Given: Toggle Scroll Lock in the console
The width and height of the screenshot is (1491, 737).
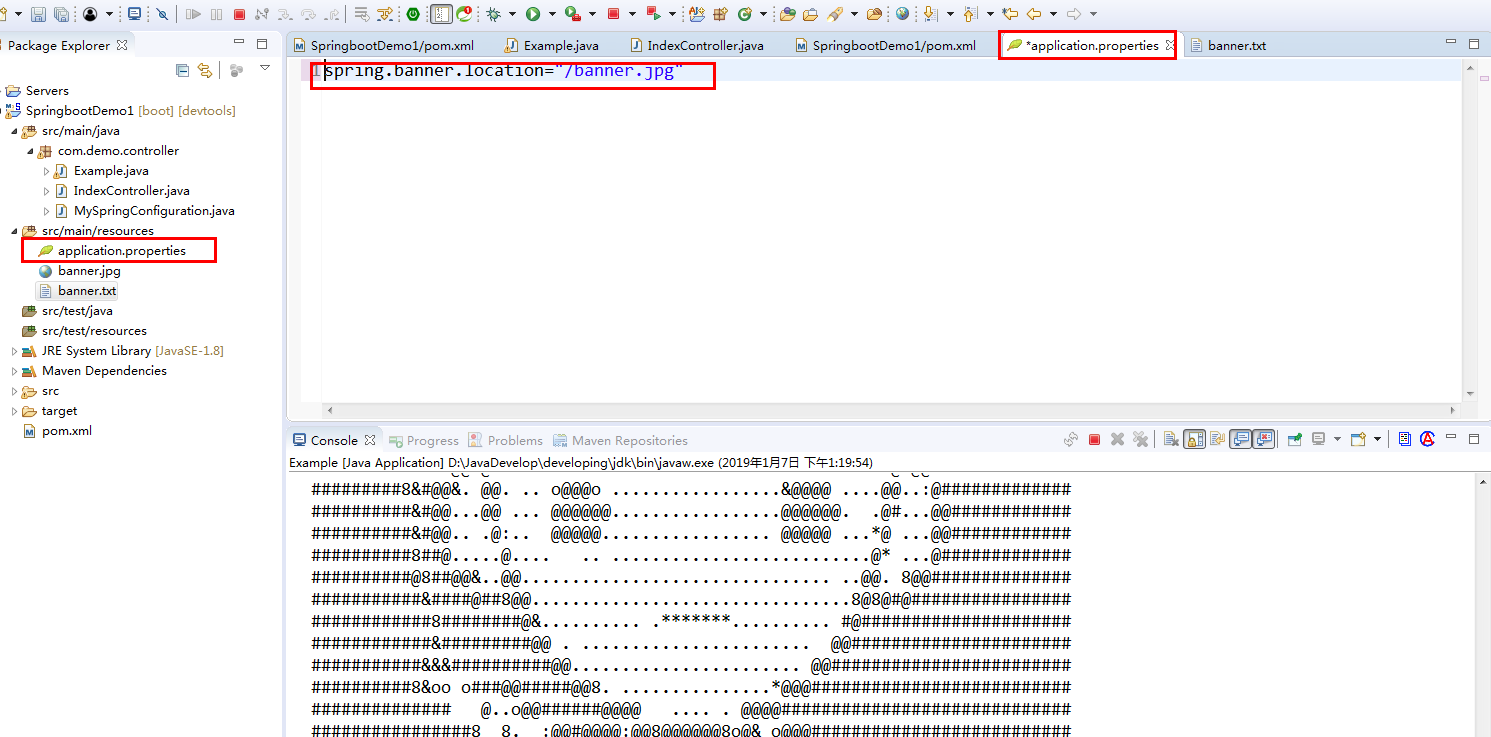Looking at the screenshot, I should [x=1194, y=439].
